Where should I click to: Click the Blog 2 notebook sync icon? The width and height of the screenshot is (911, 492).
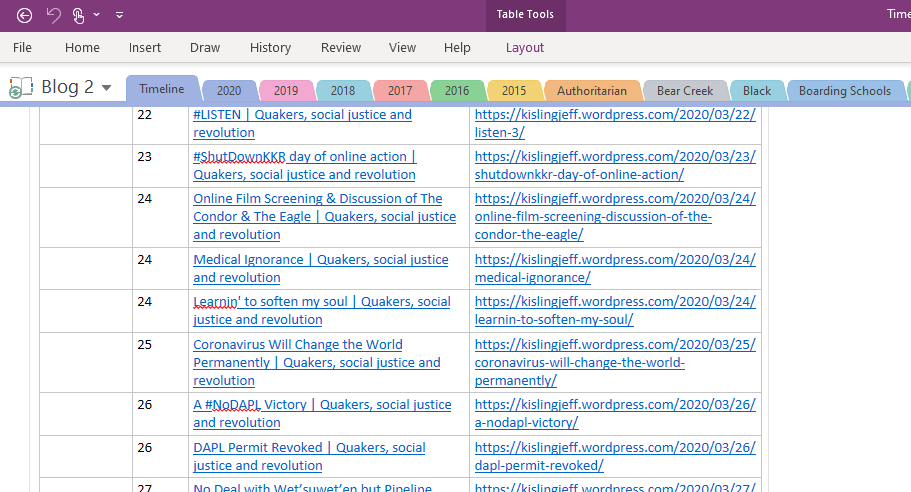pyautogui.click(x=17, y=88)
